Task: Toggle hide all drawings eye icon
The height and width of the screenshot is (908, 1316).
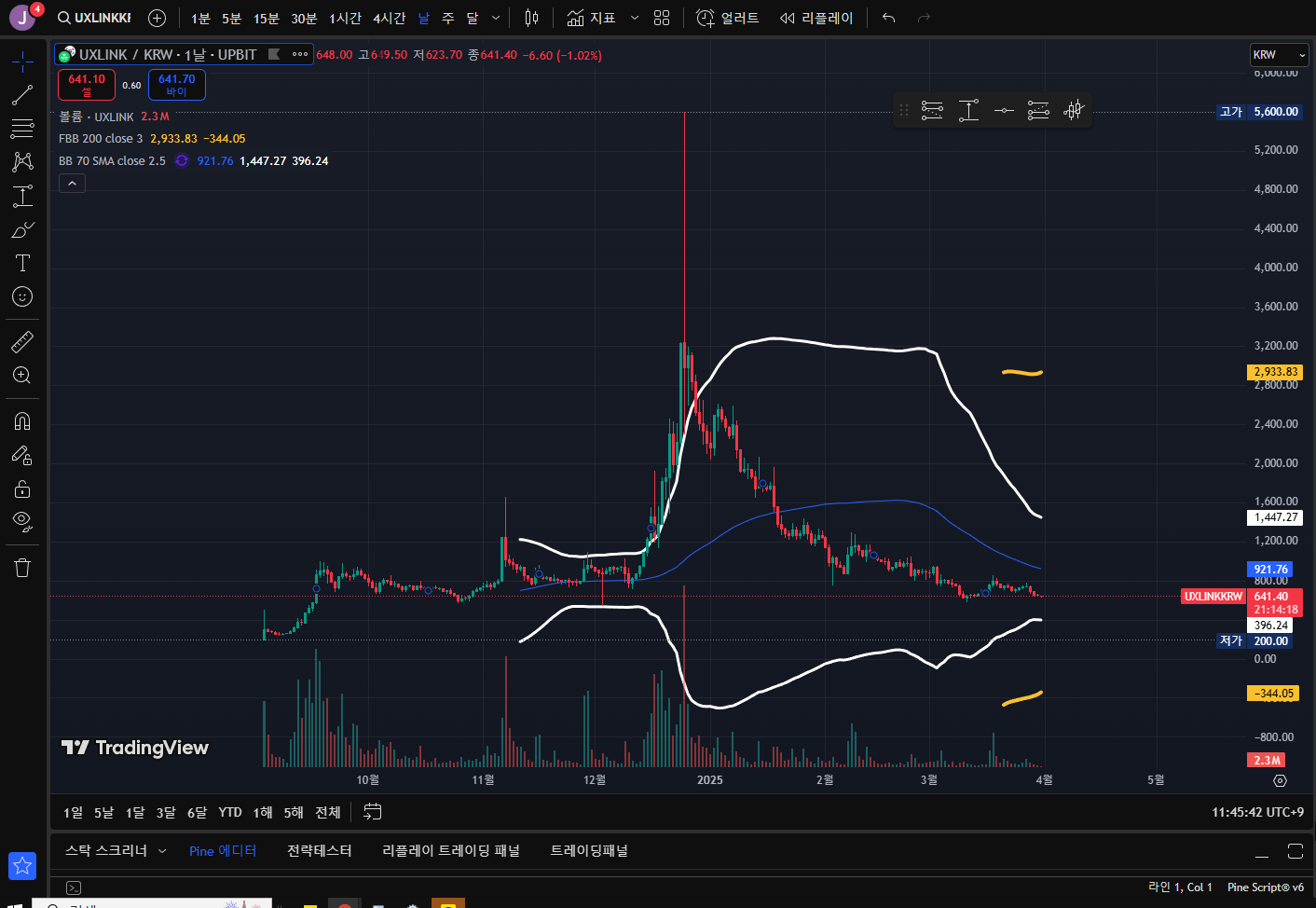Action: point(22,521)
